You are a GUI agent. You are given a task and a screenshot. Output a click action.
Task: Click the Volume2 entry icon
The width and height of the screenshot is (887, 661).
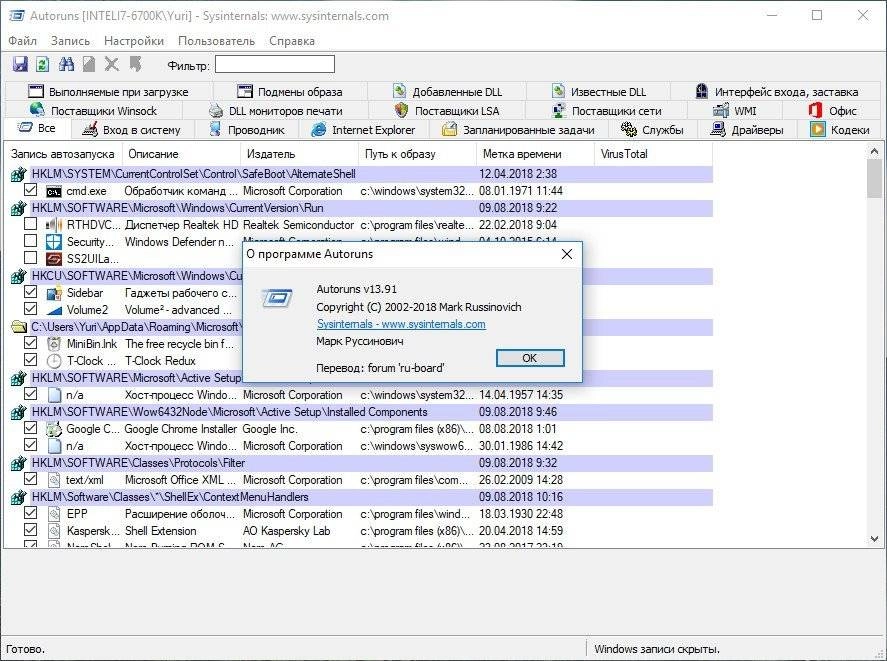pos(54,310)
